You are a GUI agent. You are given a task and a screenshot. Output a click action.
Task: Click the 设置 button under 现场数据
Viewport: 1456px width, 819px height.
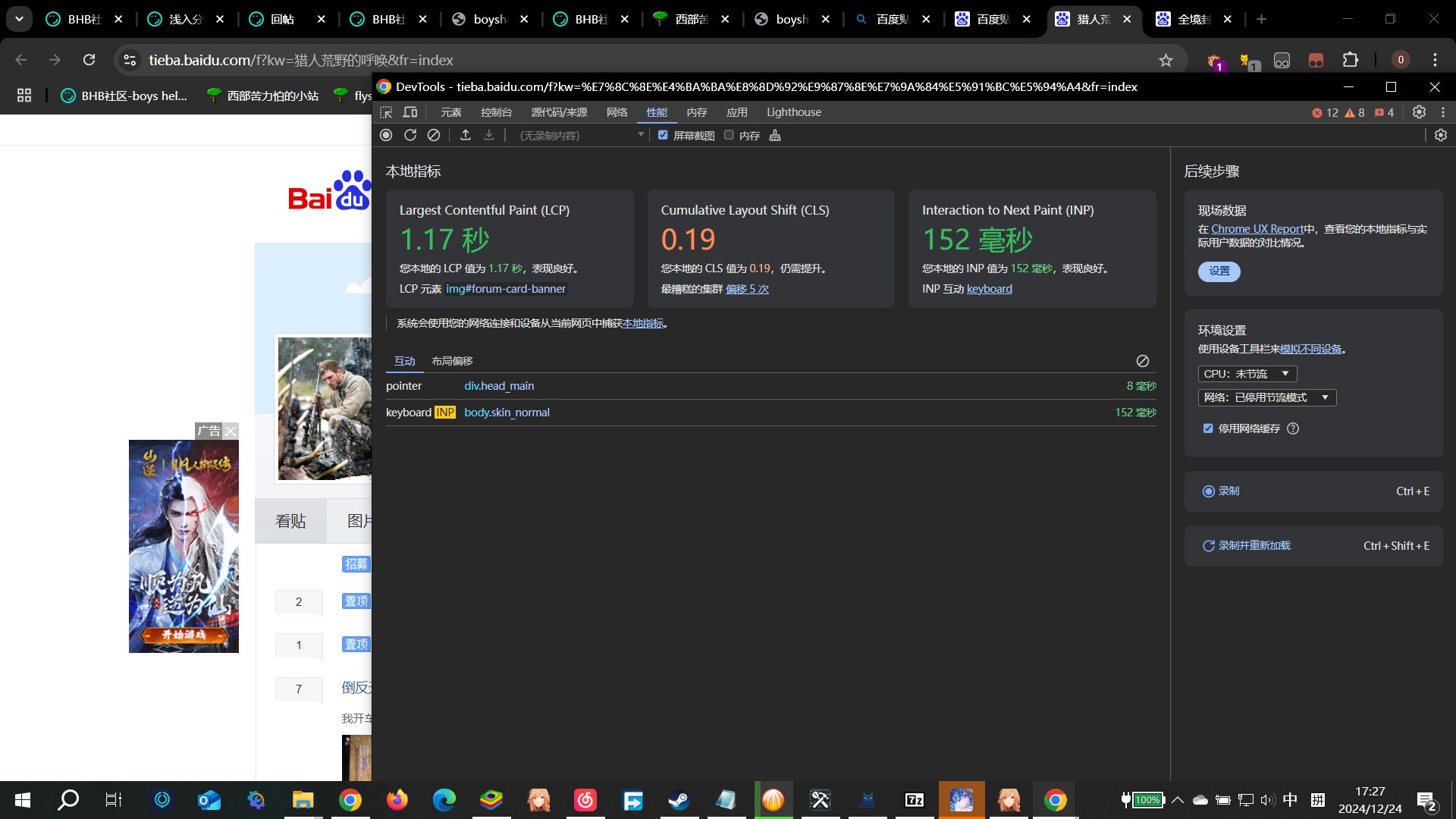click(x=1219, y=271)
